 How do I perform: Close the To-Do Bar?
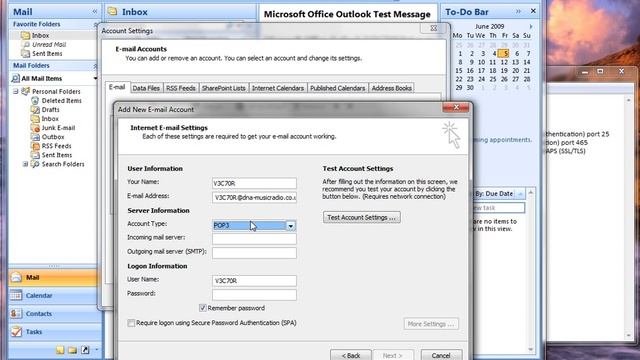tap(533, 11)
